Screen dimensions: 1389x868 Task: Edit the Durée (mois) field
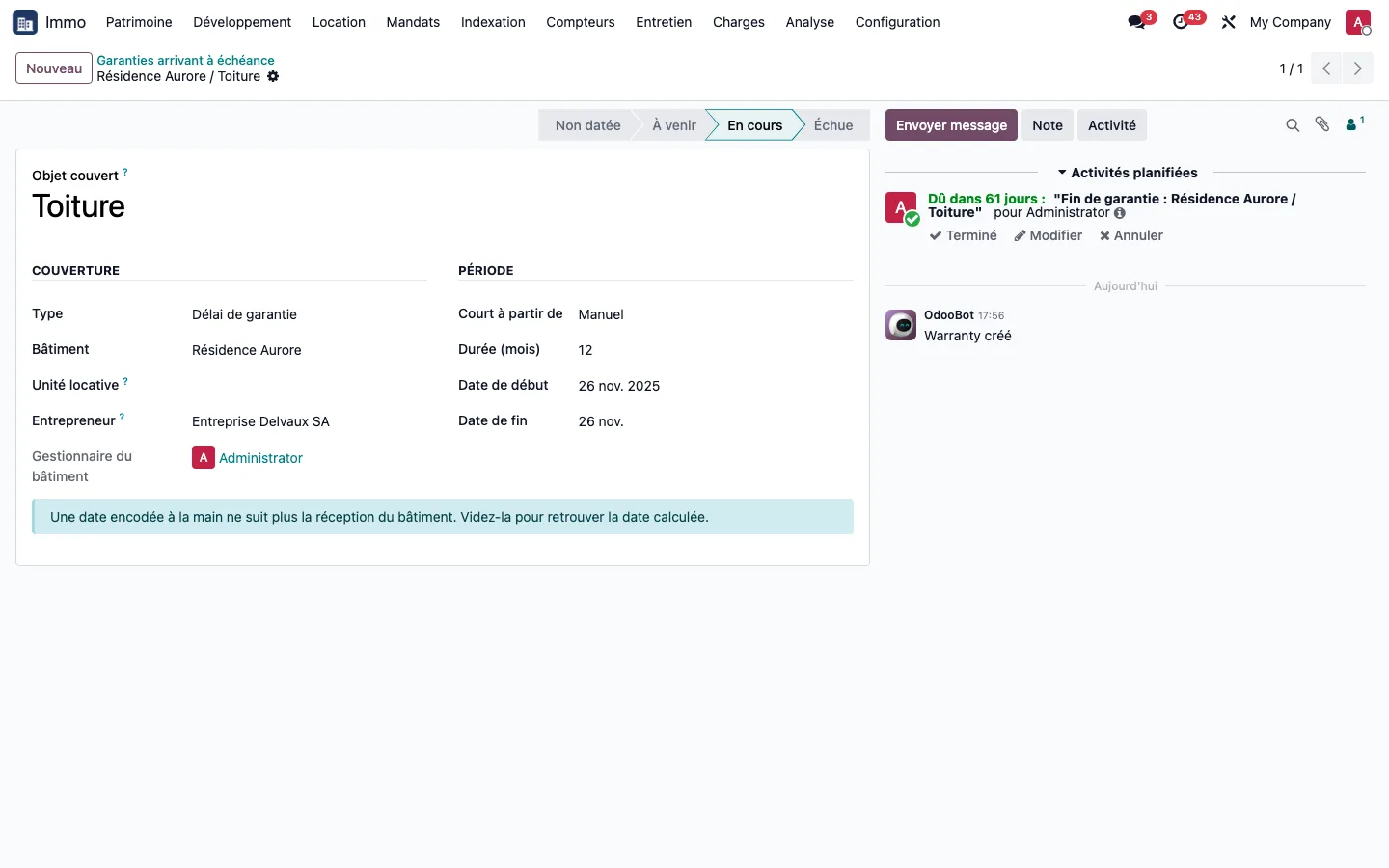(x=715, y=350)
